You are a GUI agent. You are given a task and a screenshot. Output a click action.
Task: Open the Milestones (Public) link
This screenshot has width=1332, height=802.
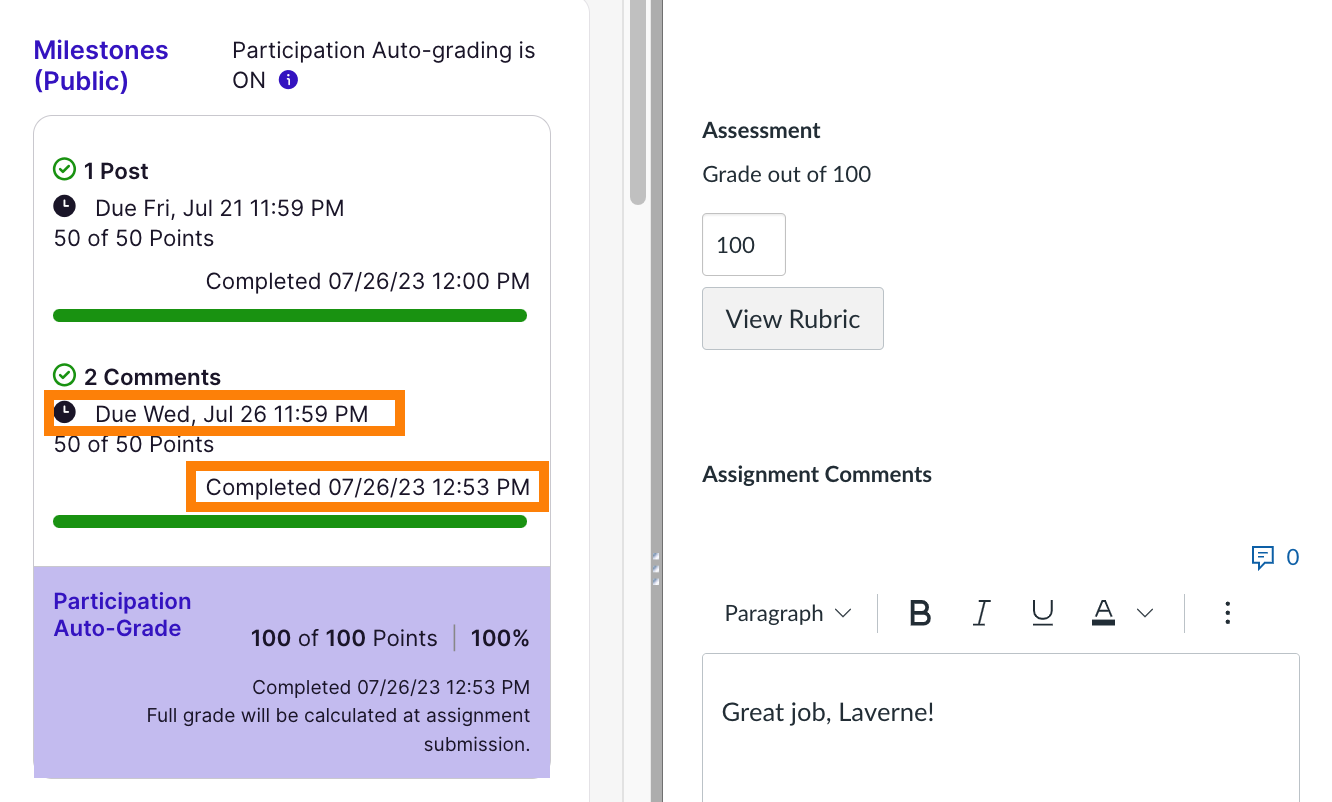(x=101, y=65)
